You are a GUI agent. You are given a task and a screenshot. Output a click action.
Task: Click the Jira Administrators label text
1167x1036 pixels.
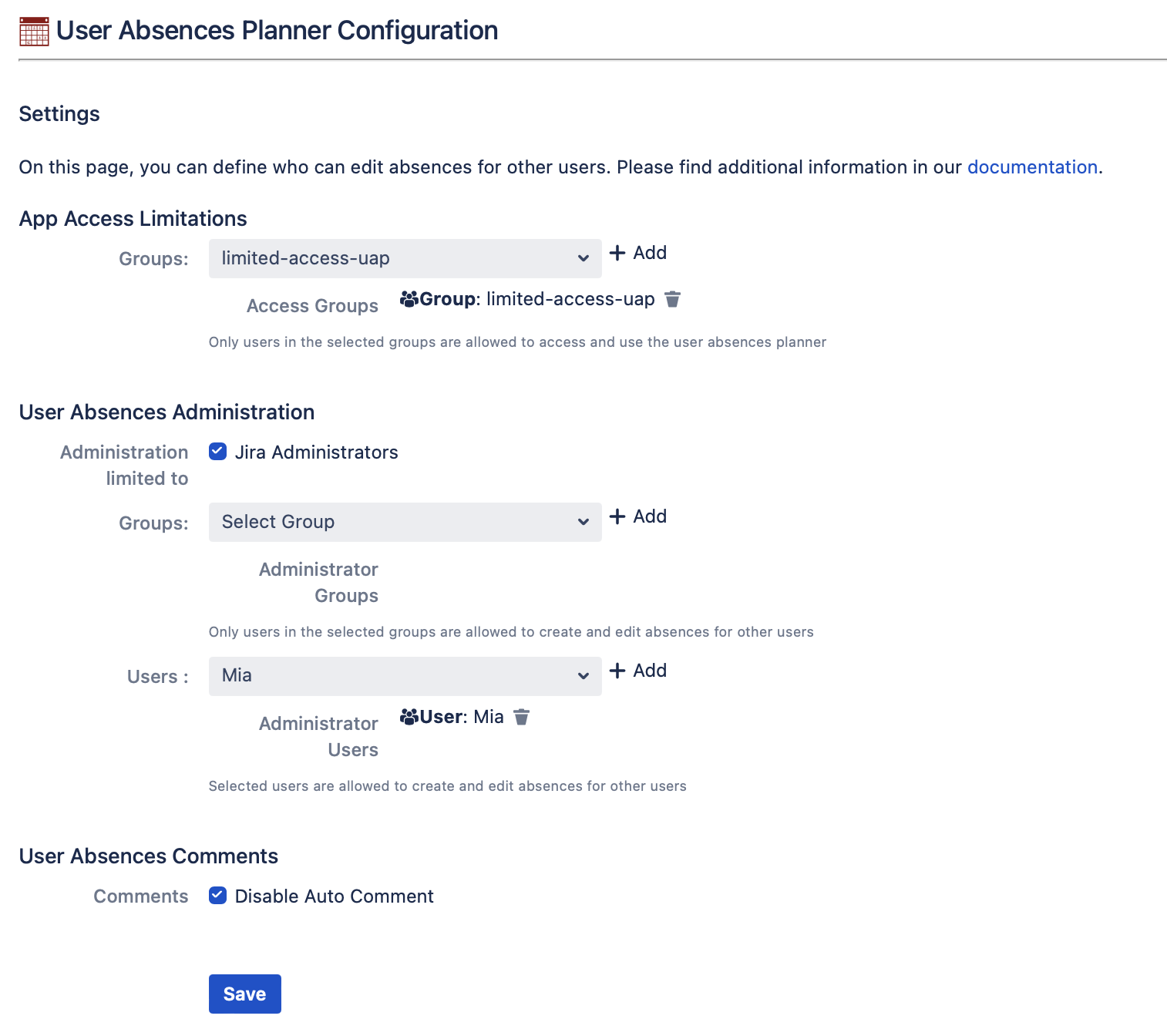316,452
